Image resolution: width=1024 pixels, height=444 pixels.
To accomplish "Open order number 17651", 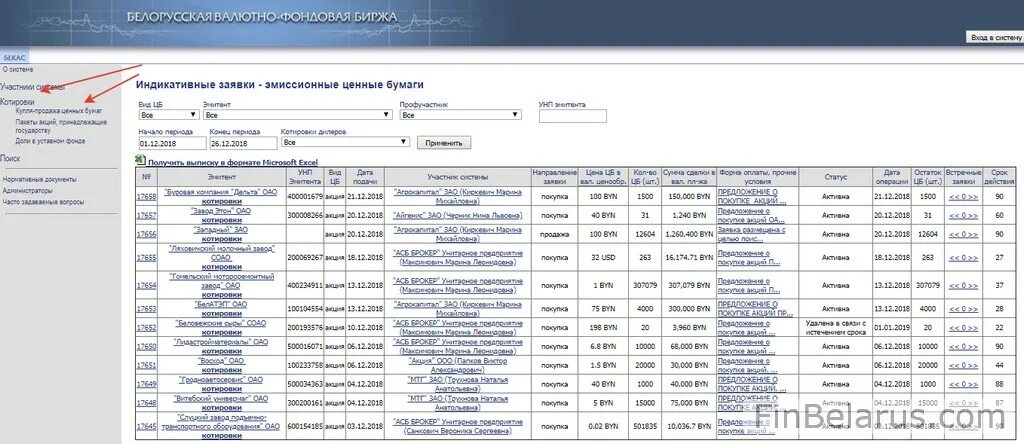I will pyautogui.click(x=146, y=366).
